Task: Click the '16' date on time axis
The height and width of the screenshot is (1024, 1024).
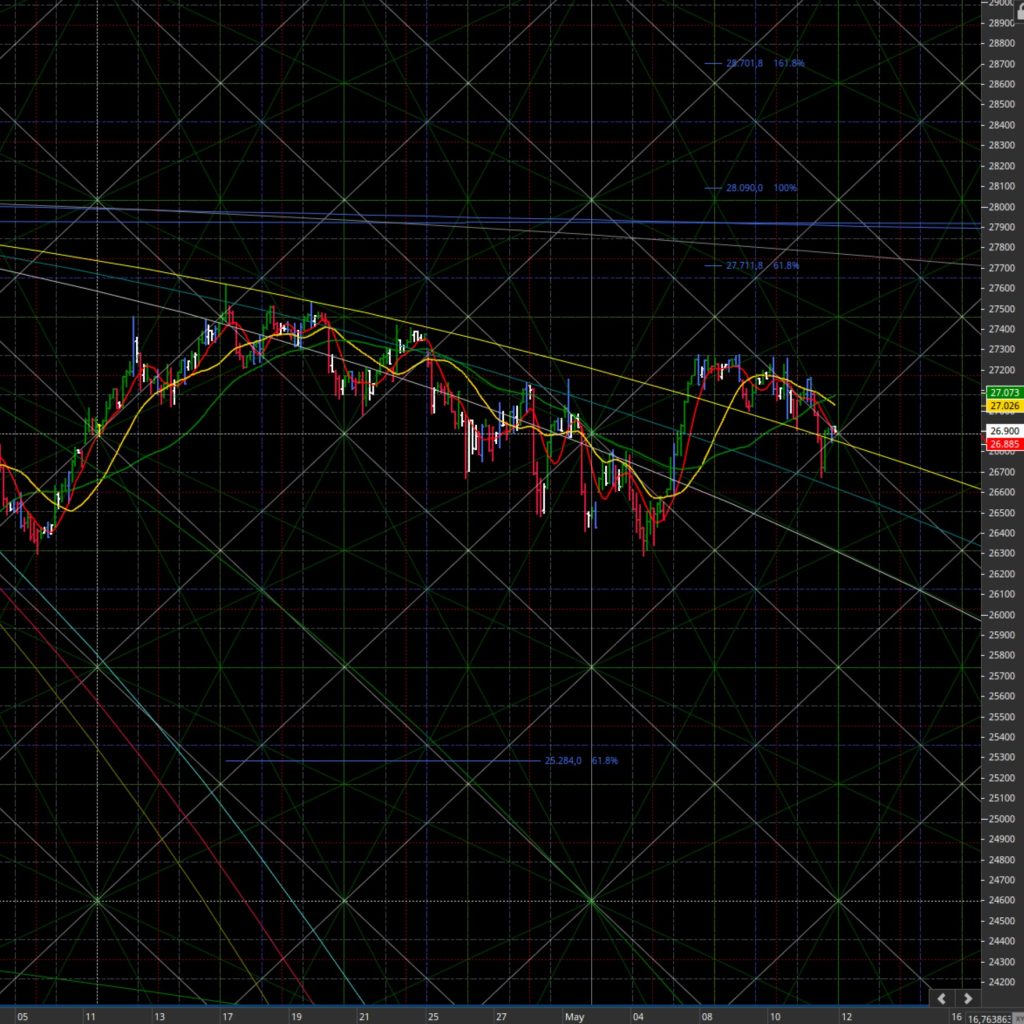Action: pos(957,1017)
